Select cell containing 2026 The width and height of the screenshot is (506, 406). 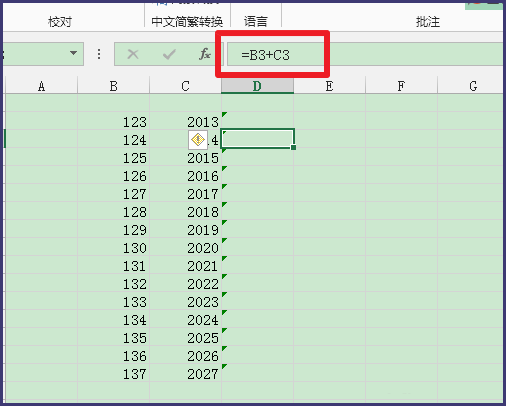coord(185,355)
